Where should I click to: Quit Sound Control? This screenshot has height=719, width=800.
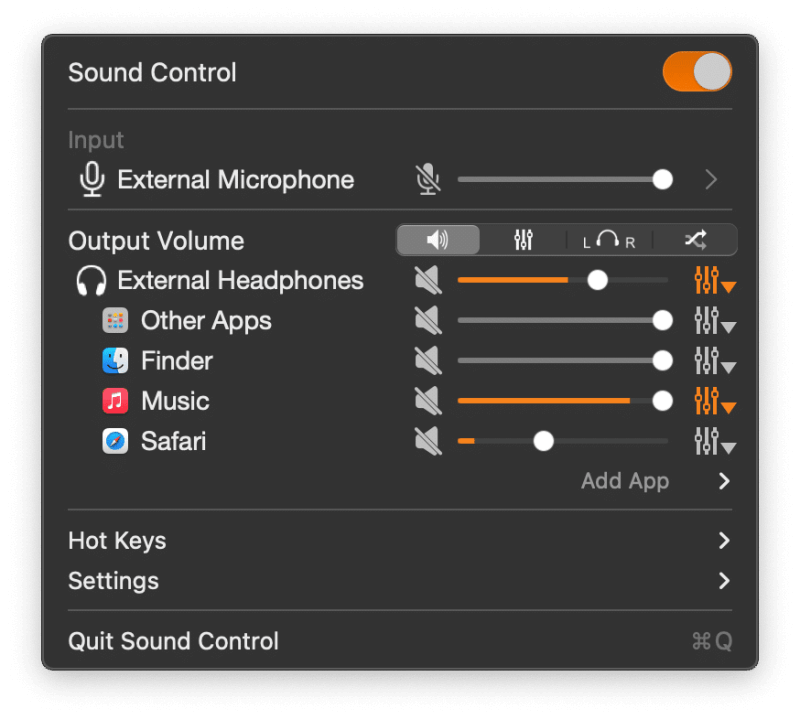(x=172, y=641)
